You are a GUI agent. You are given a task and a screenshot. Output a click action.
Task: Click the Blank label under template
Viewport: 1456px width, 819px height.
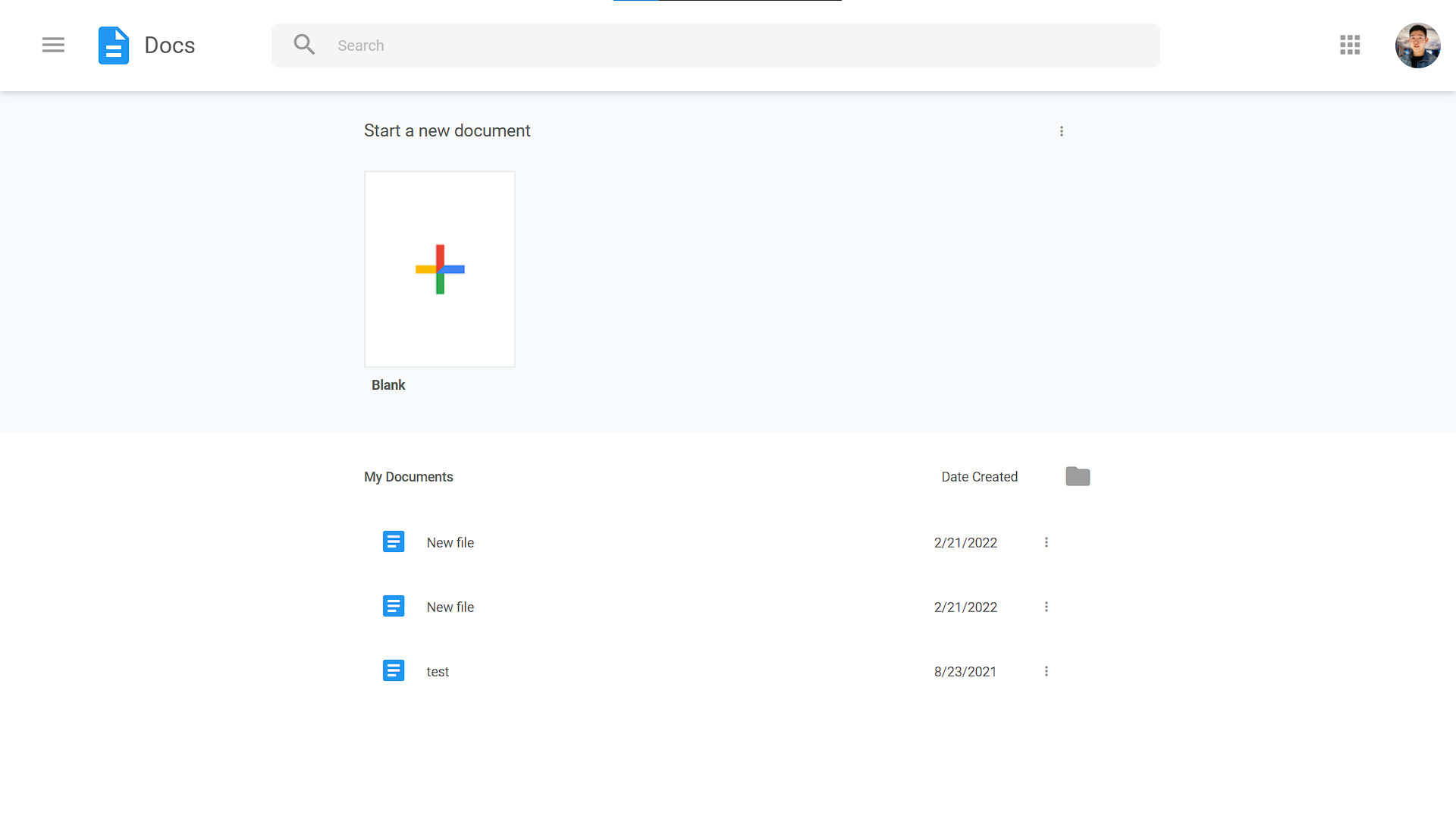388,385
